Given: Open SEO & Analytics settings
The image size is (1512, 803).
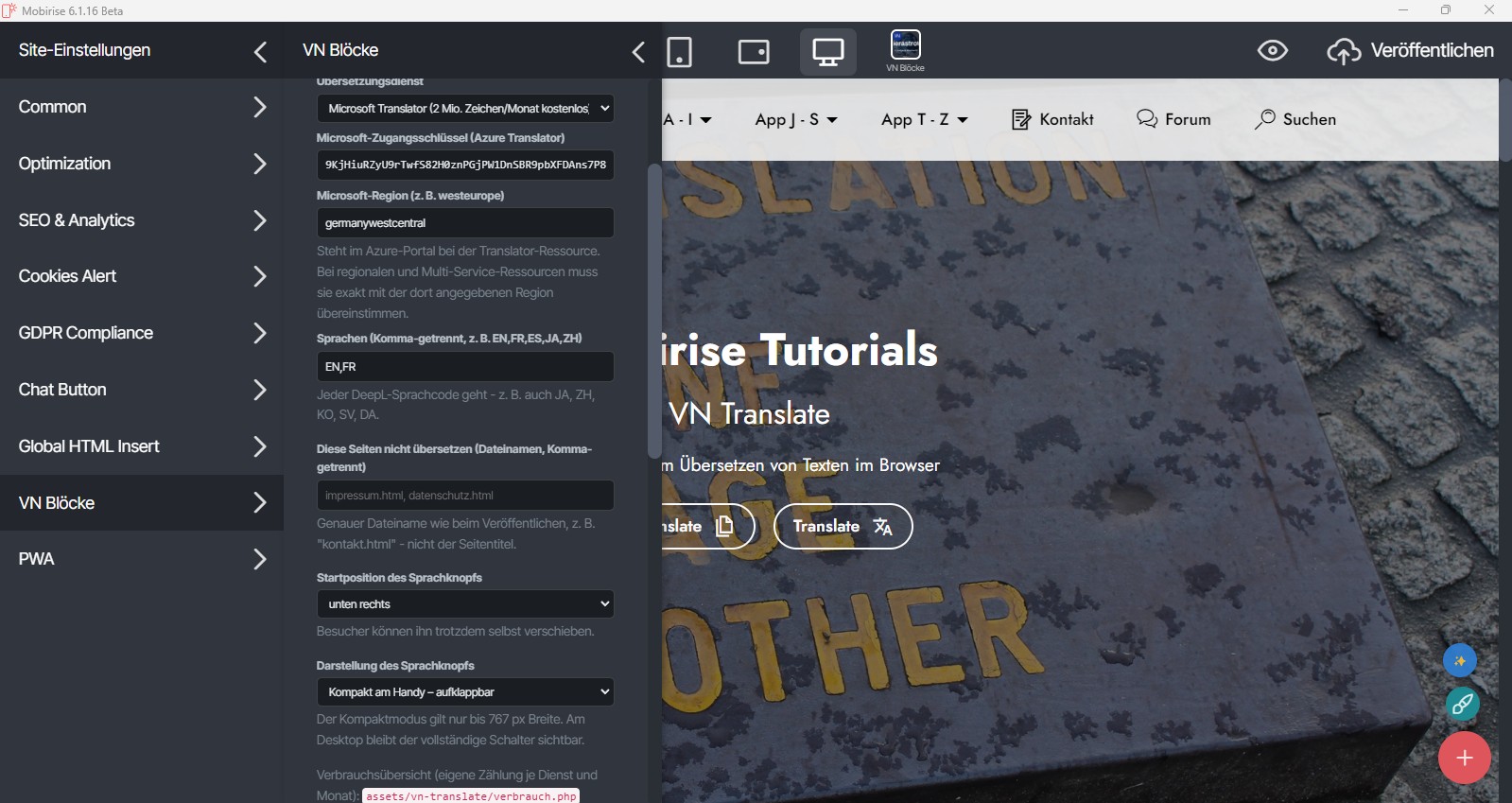Looking at the screenshot, I should click(x=142, y=220).
